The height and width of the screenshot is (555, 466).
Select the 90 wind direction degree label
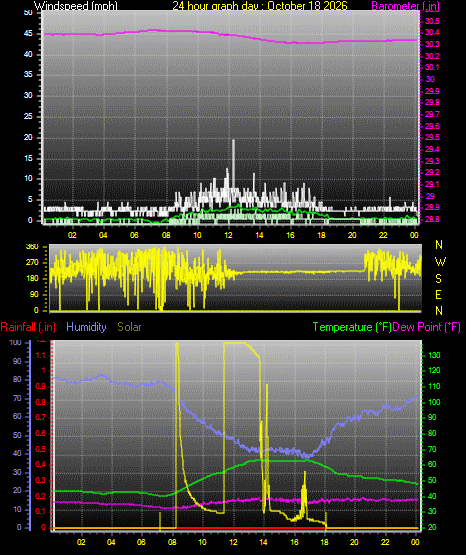(x=34, y=294)
